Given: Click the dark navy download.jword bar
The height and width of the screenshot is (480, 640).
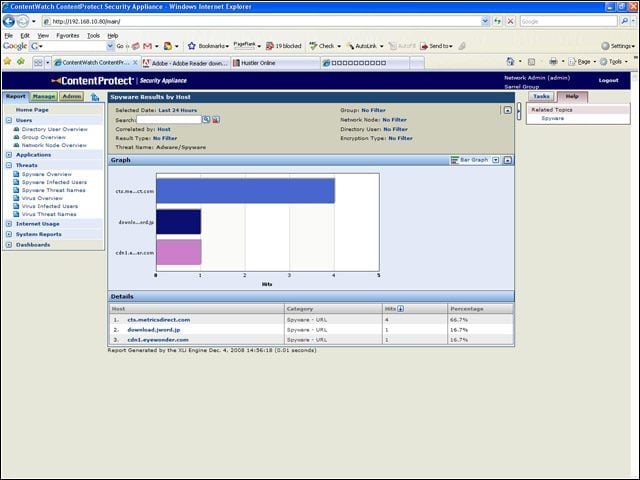Looking at the screenshot, I should click(x=178, y=222).
